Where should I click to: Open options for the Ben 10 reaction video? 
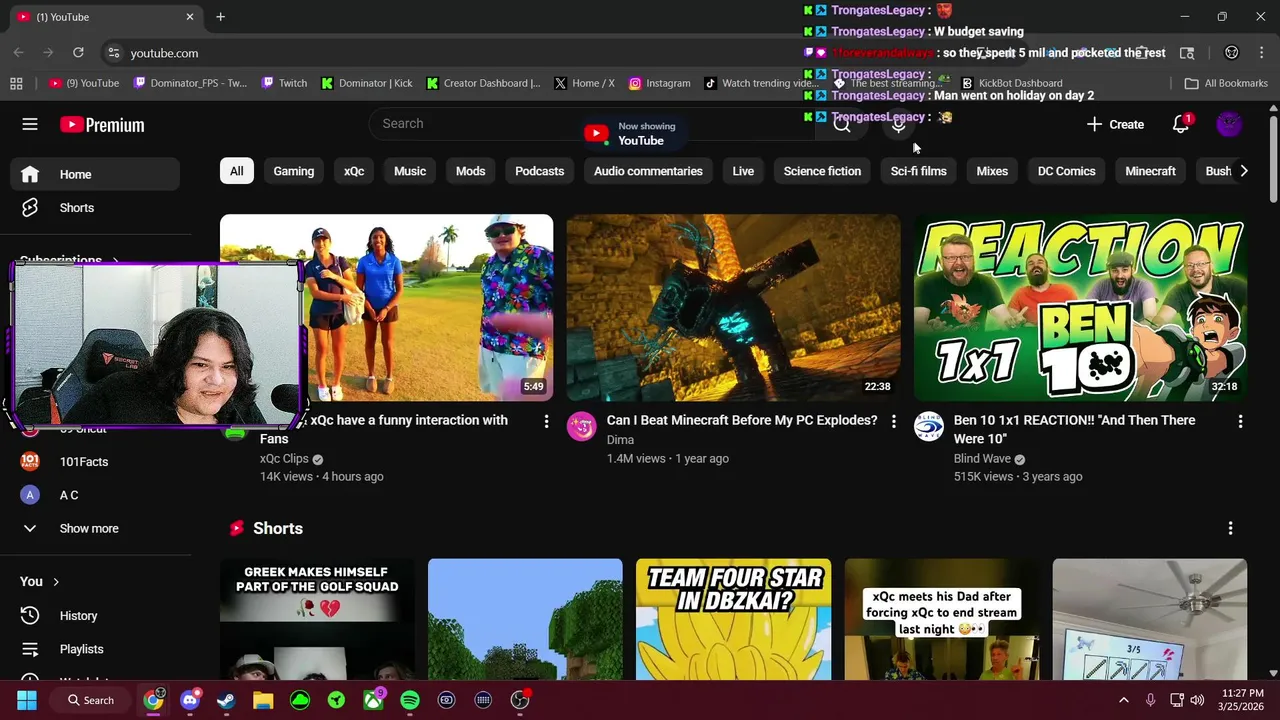(1240, 422)
